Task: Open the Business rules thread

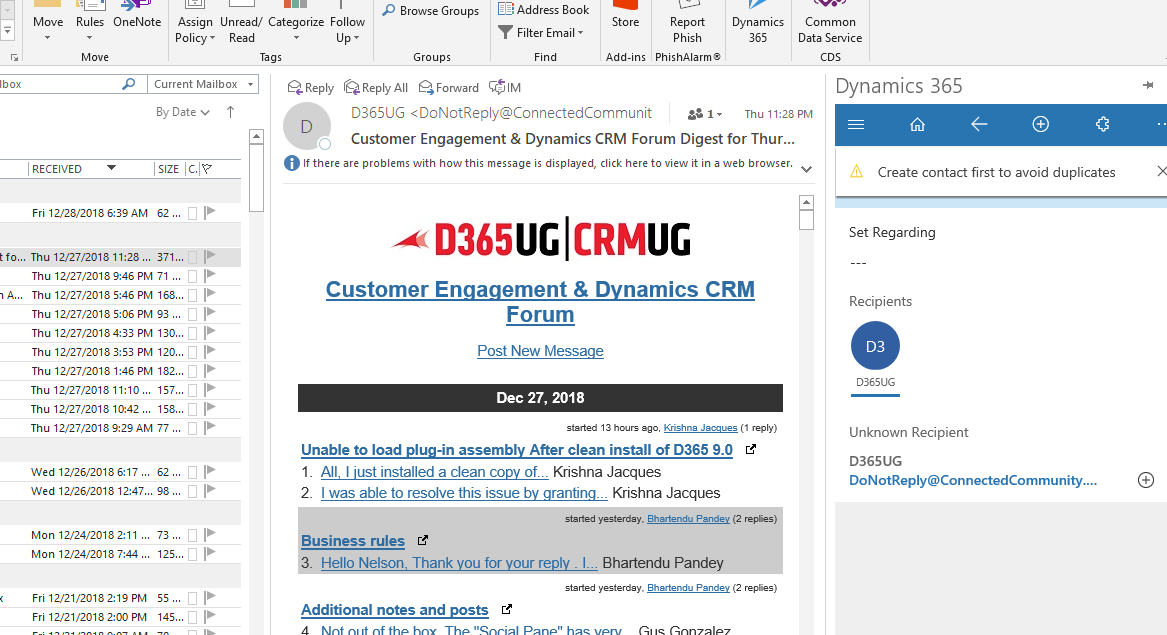Action: 353,540
